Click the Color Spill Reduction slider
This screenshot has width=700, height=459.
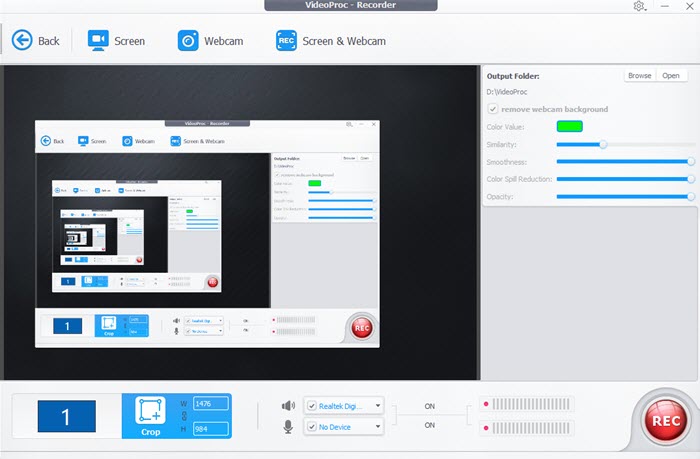[x=625, y=179]
